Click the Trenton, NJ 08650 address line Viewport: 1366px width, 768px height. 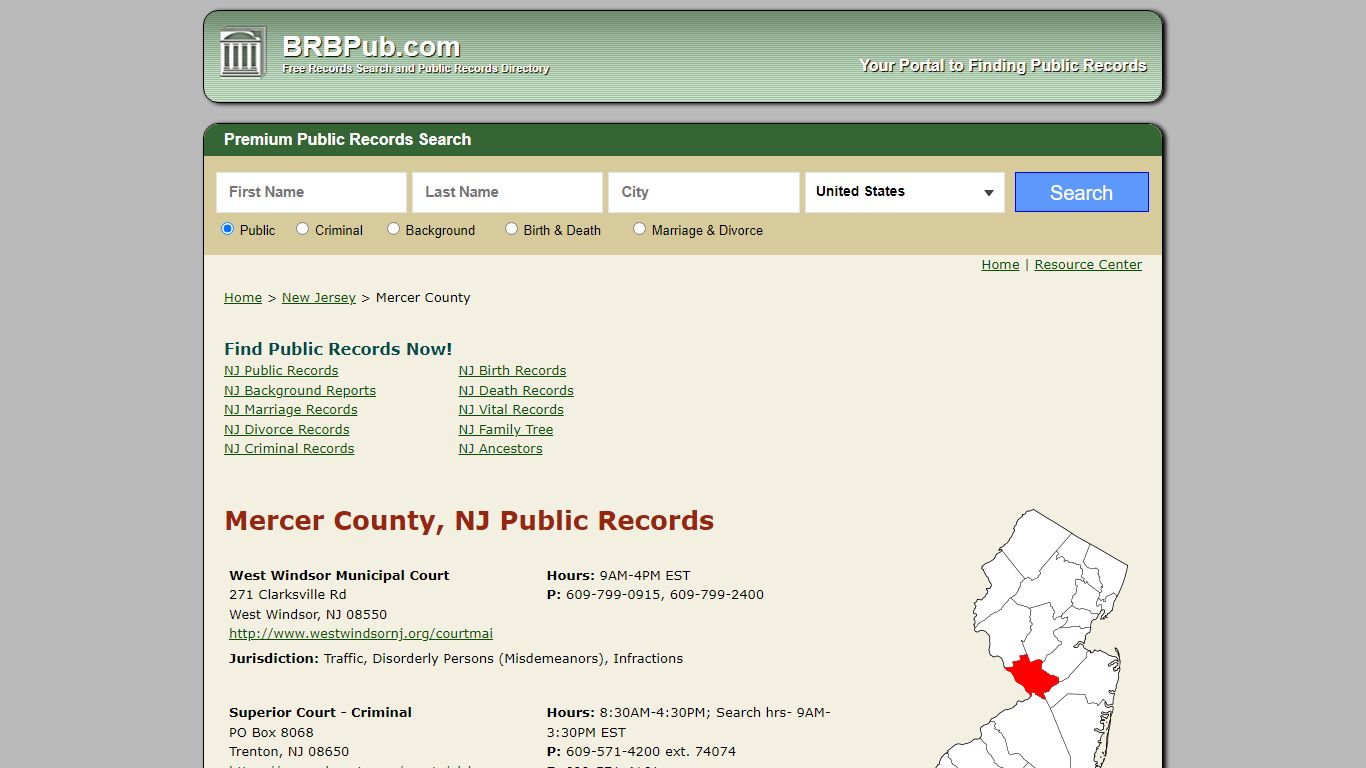[x=289, y=752]
